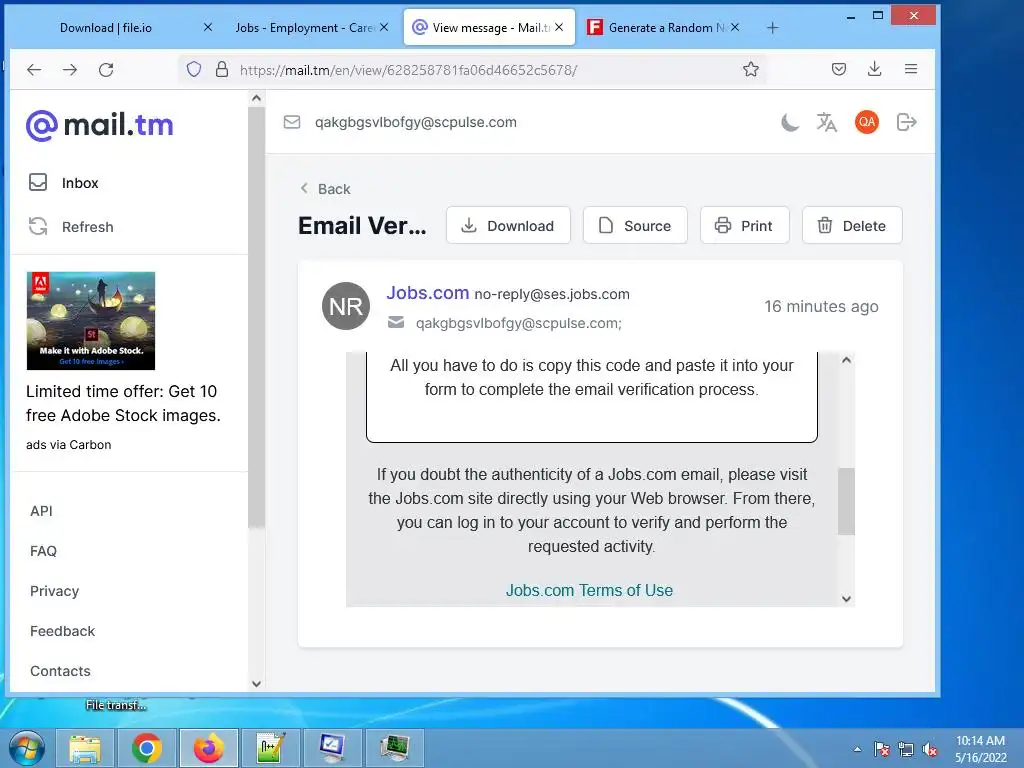Click email body scroll down arrow
The width and height of the screenshot is (1024, 768).
[x=846, y=599]
